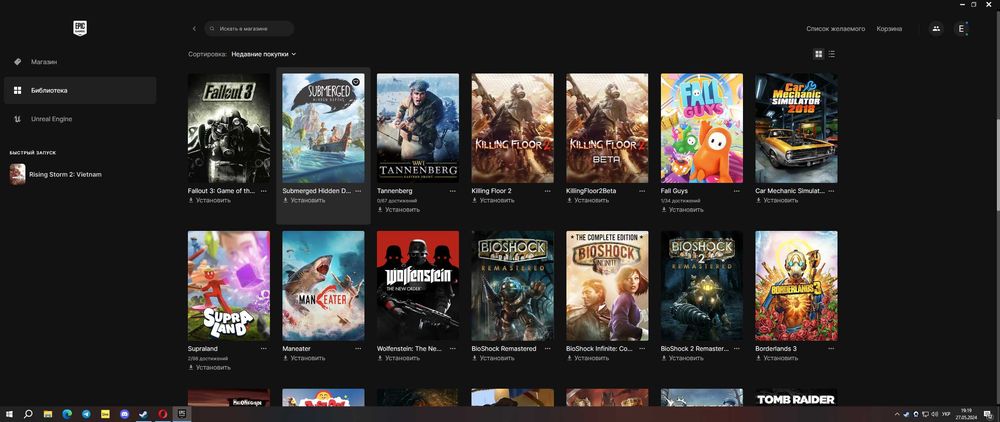
Task: Click the Epic Games Launcher taskbar icon
Action: point(182,414)
